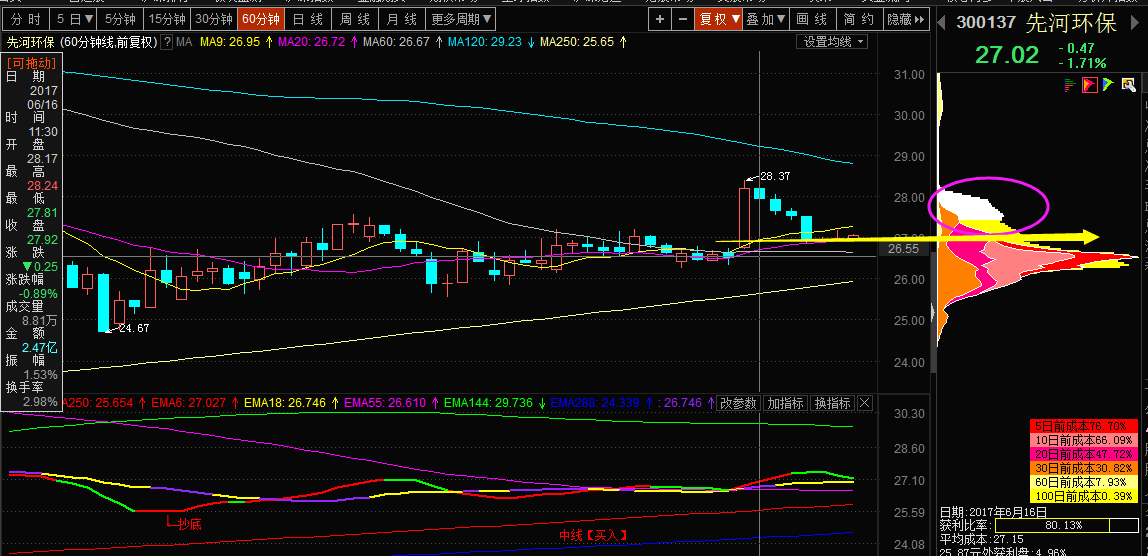Select the 10日前成本 pink legend swatch
This screenshot has height=556, width=1148.
[x=1084, y=440]
